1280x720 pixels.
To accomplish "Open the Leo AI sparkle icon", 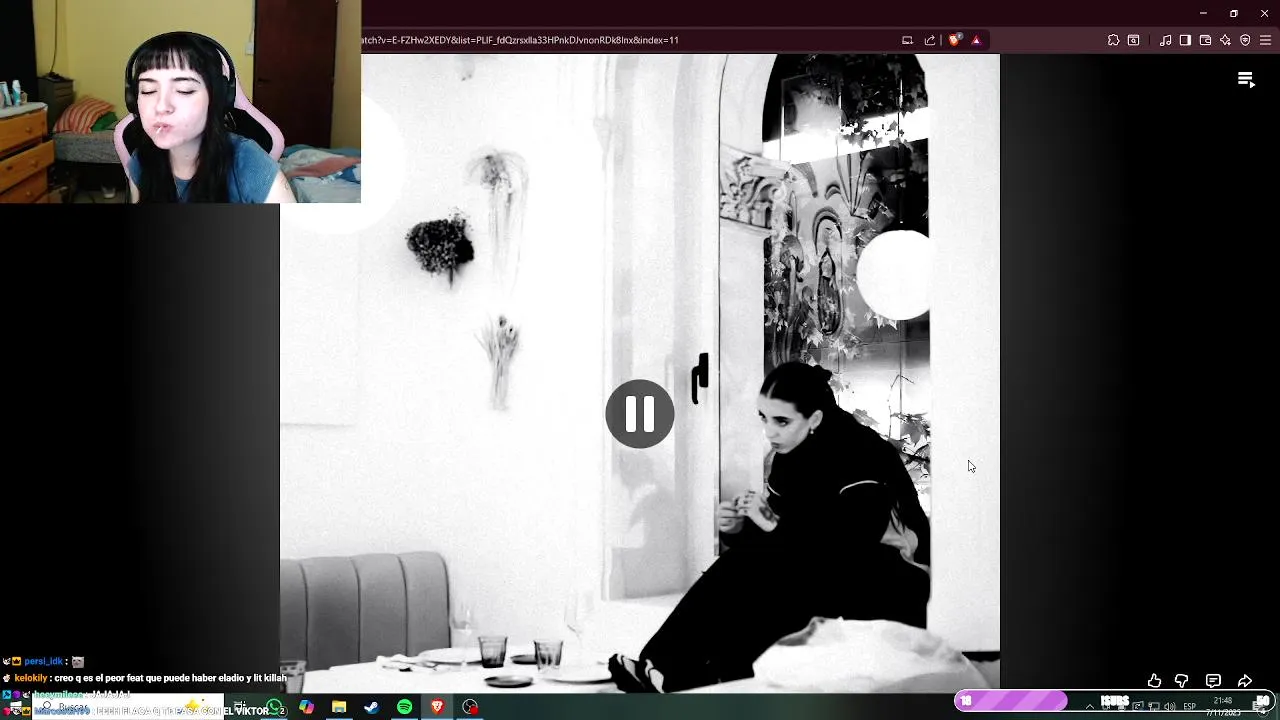I will 1225,40.
